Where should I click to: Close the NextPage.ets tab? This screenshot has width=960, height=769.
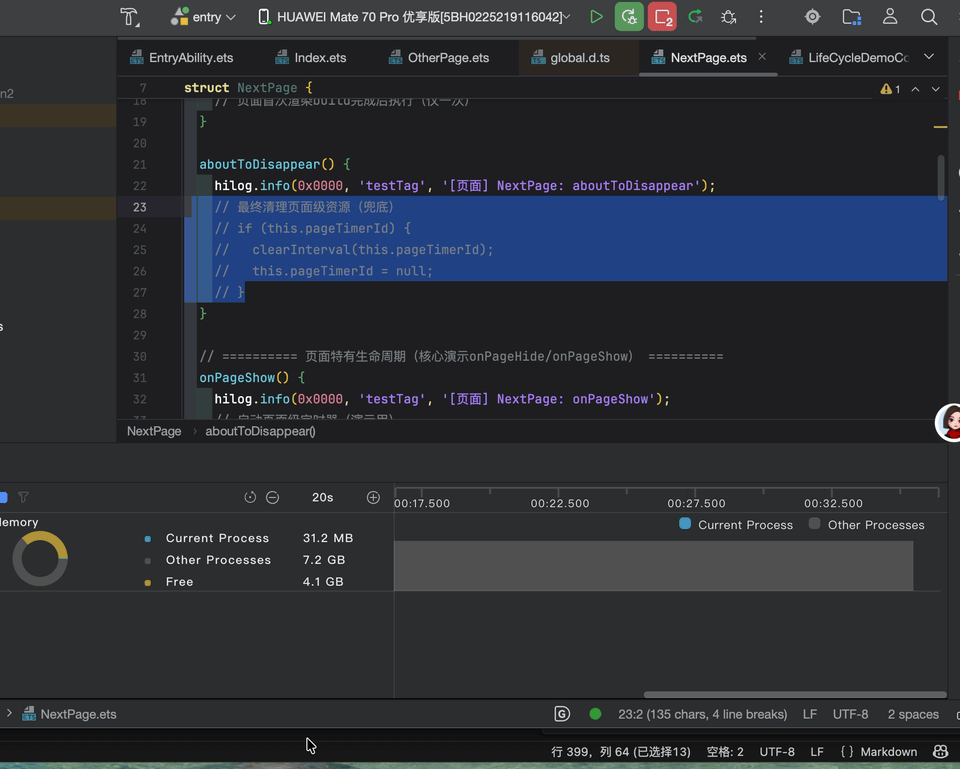762,56
